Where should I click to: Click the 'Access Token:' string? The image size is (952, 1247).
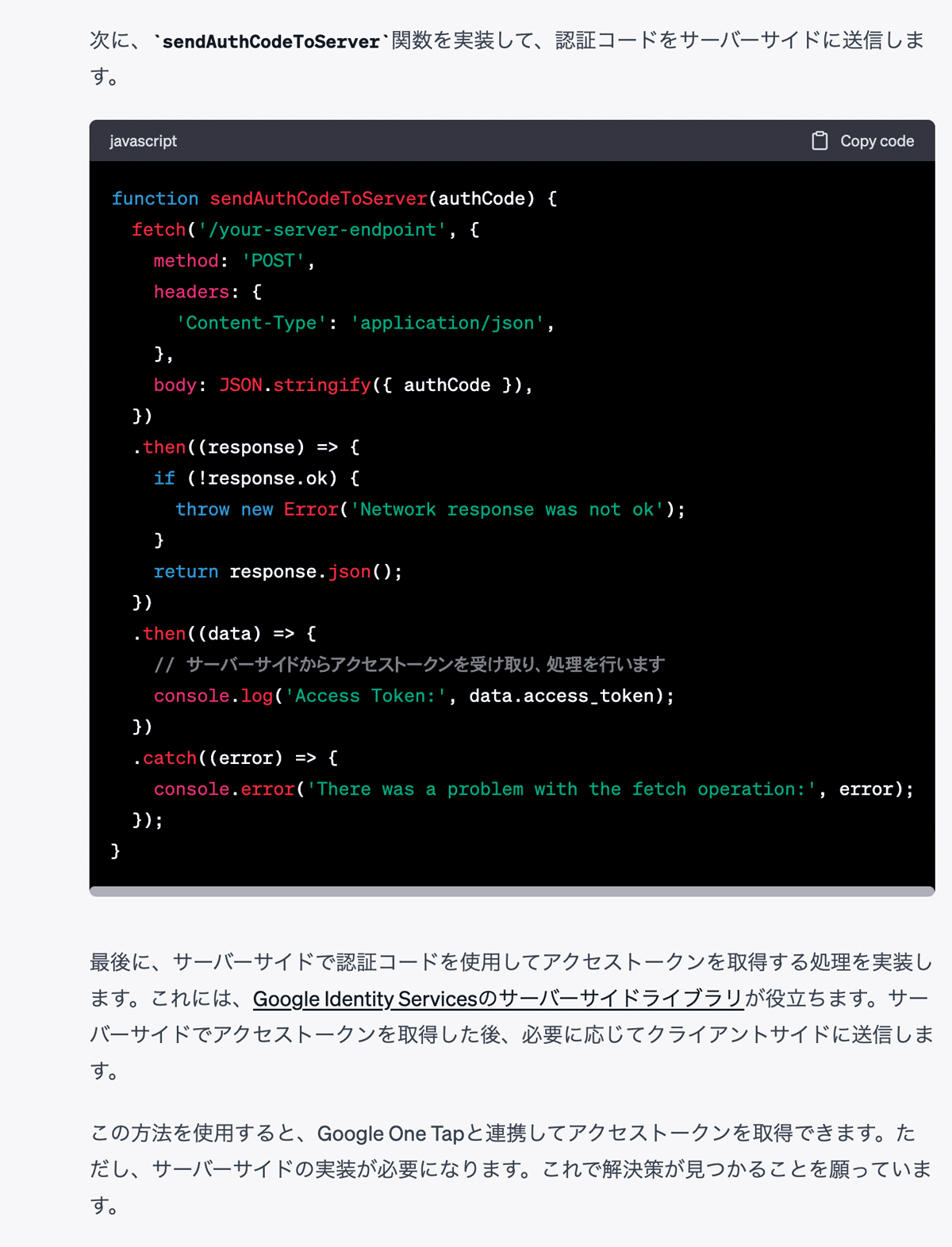click(x=366, y=696)
